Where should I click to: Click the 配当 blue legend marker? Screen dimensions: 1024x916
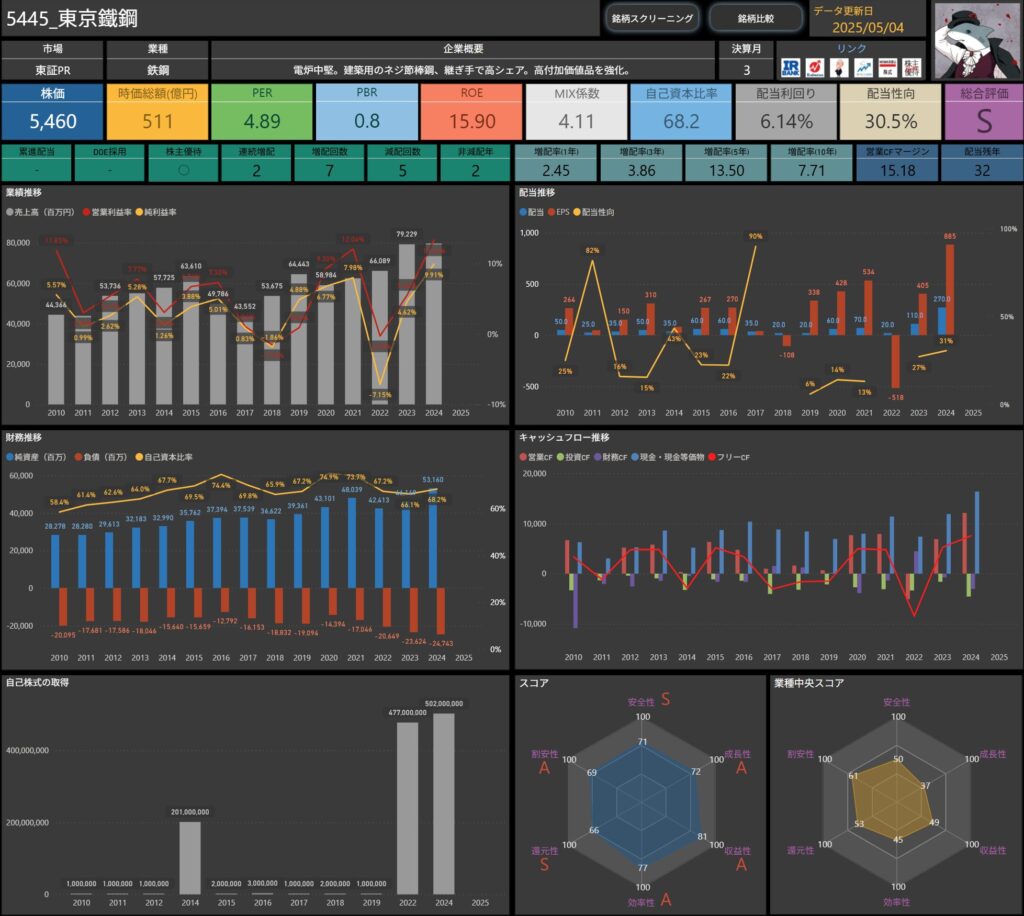[523, 212]
